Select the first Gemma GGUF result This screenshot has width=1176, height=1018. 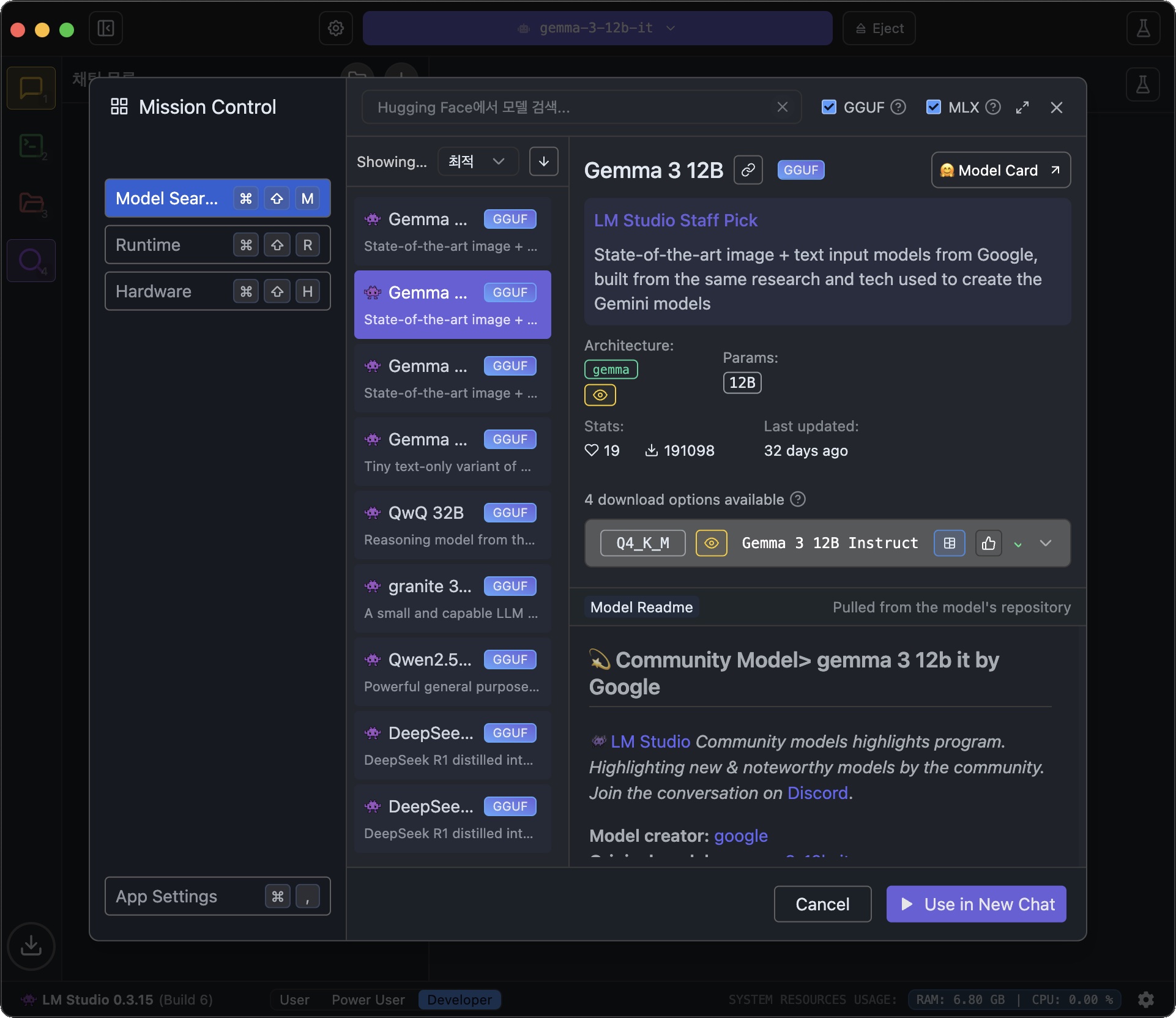click(453, 231)
